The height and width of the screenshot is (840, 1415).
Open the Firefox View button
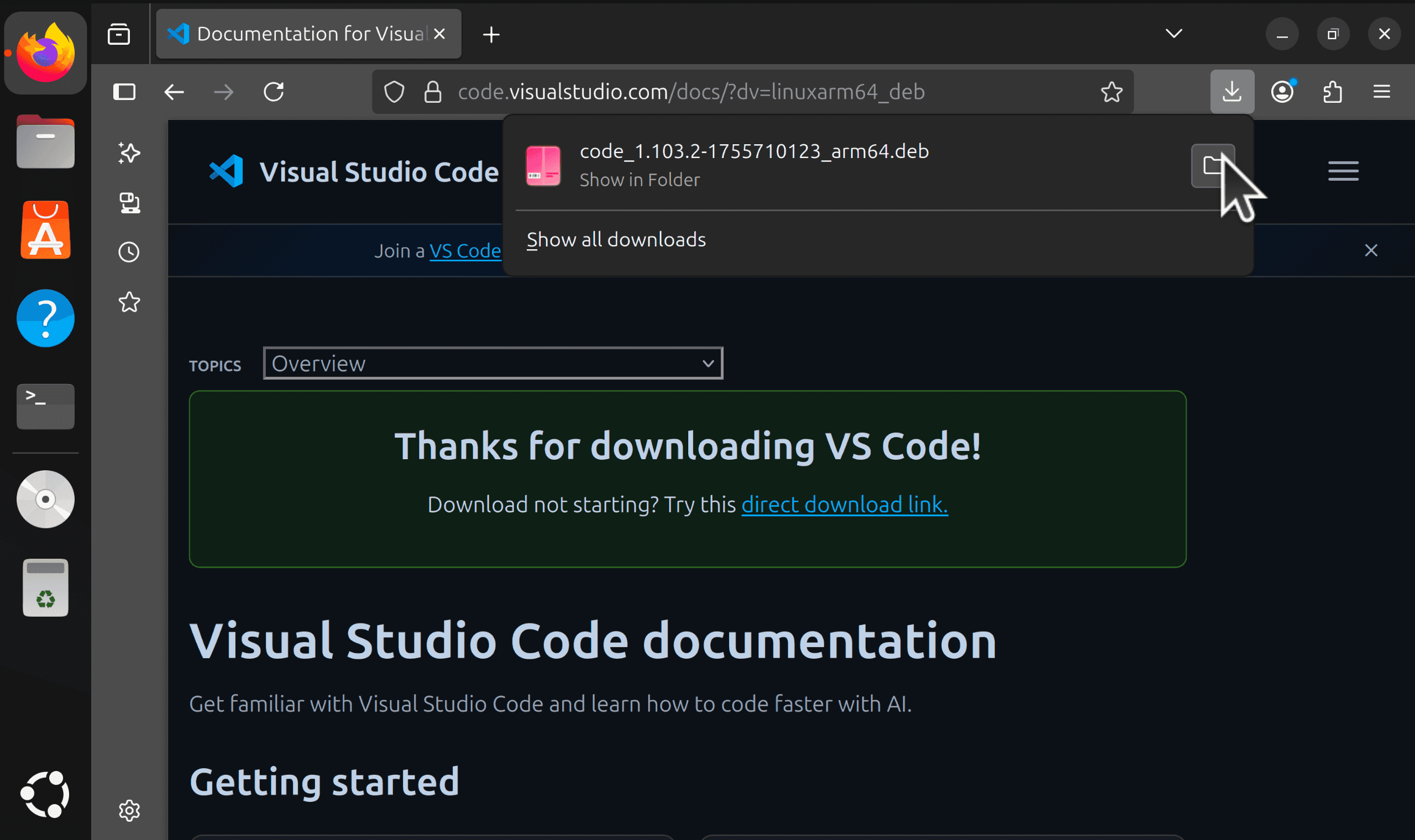119,34
